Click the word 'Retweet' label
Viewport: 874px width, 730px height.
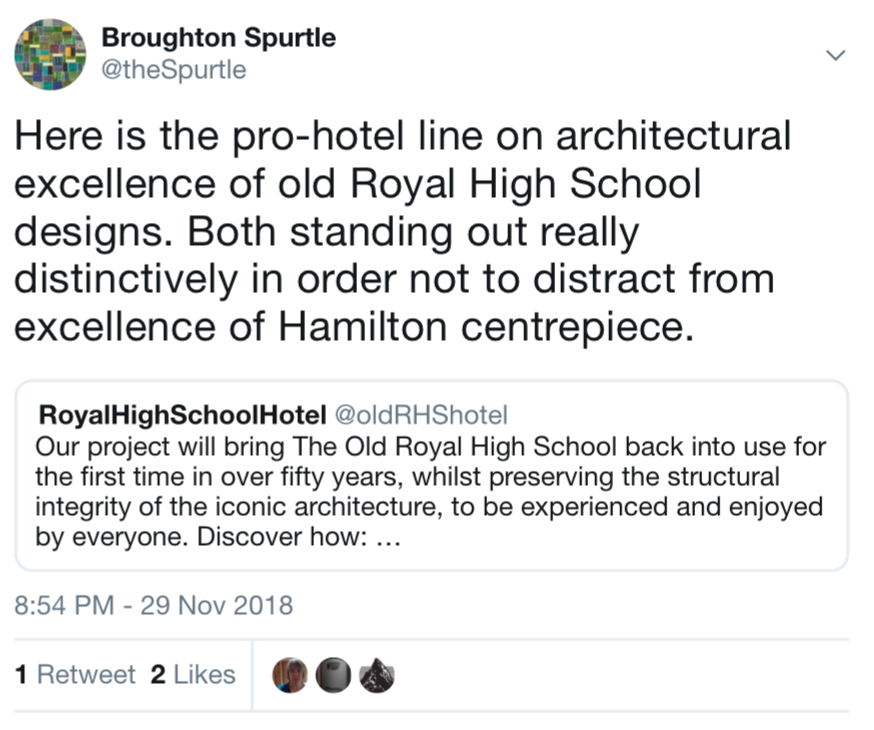(x=86, y=674)
